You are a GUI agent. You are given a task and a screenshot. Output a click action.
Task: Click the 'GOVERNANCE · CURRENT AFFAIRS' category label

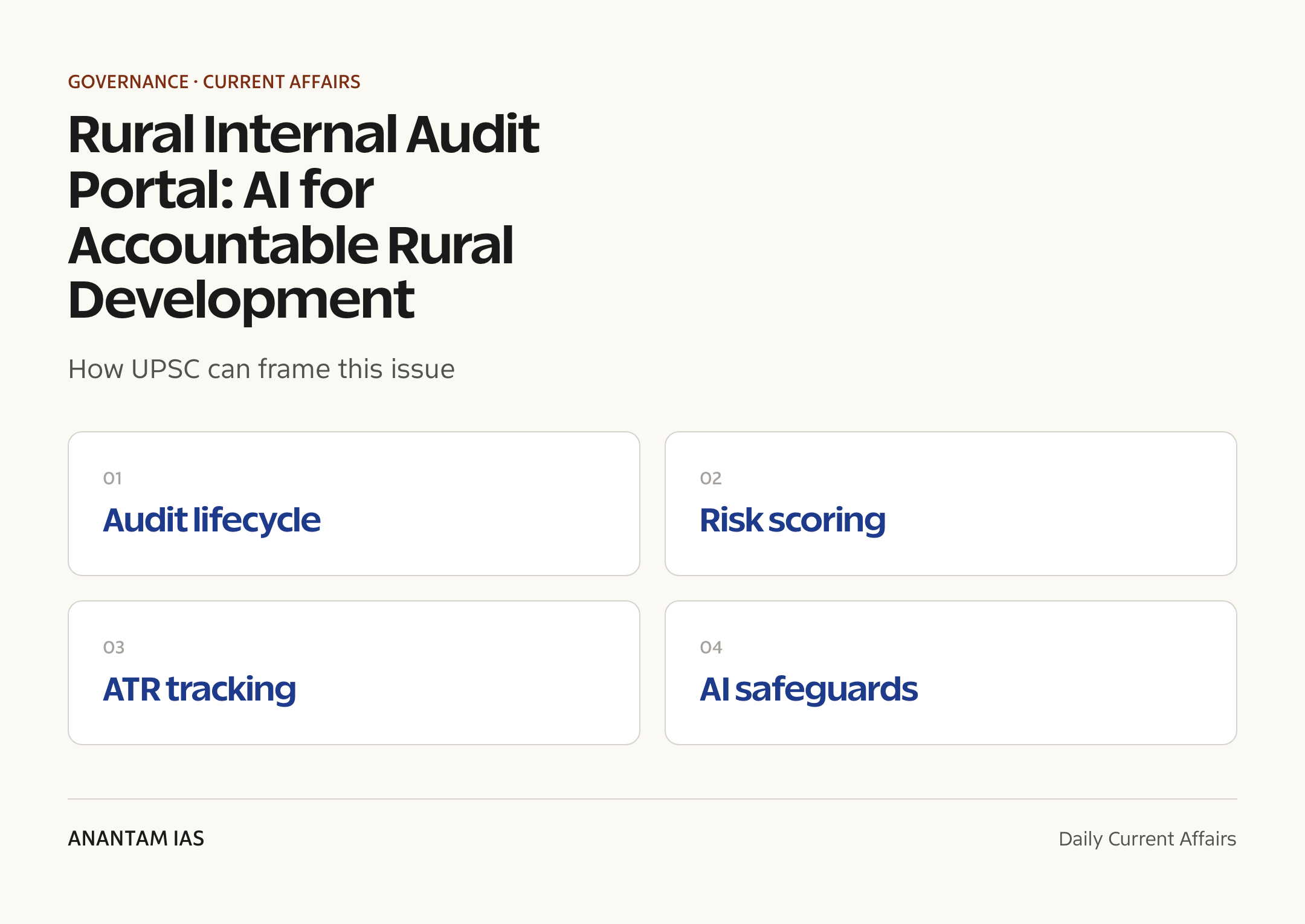pyautogui.click(x=214, y=82)
